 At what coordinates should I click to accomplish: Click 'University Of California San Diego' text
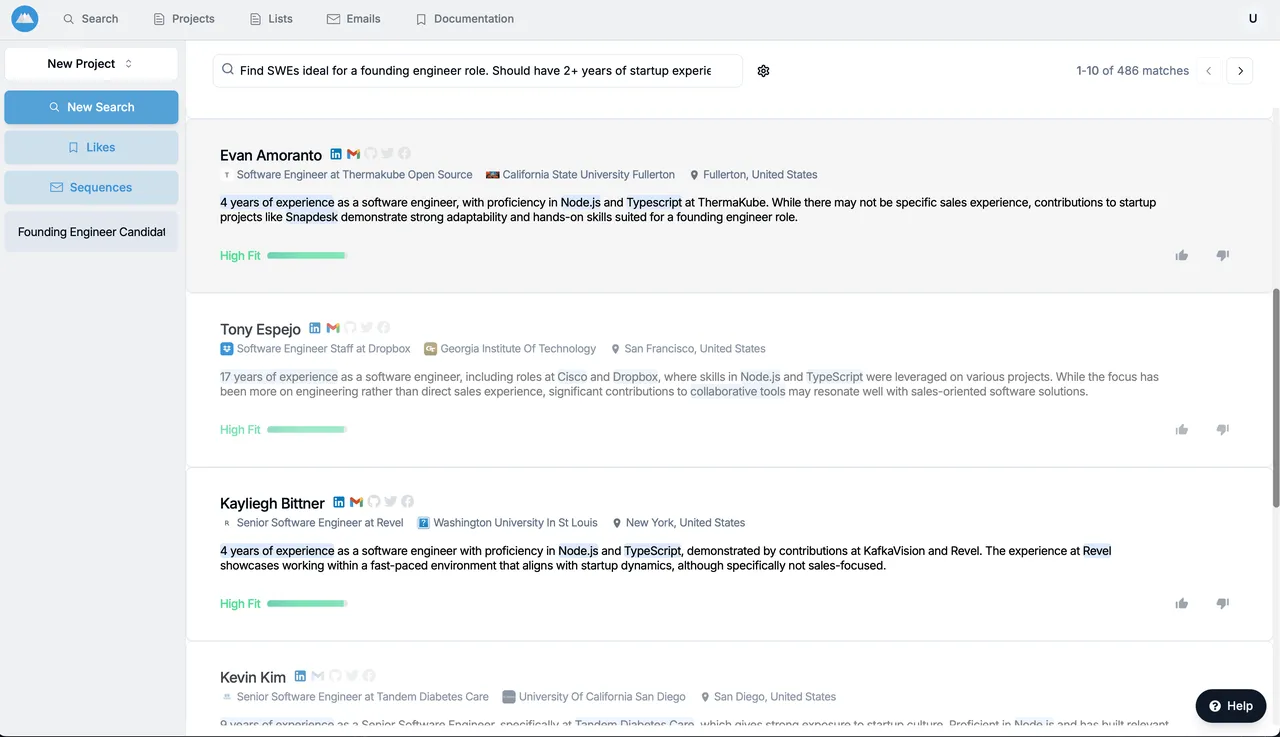602,697
